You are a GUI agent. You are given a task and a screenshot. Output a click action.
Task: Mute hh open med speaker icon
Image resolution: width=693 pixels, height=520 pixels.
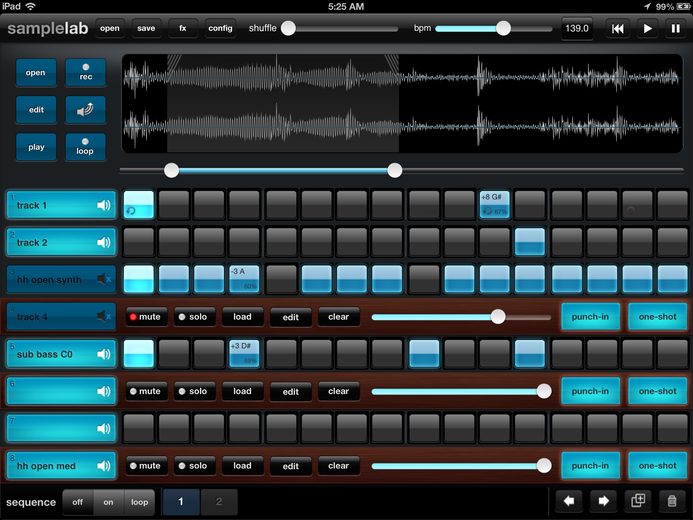(x=103, y=466)
